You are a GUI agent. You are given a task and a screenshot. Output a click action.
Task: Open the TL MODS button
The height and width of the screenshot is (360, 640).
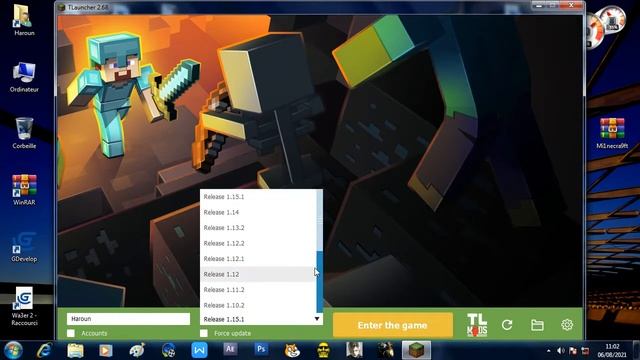tap(477, 325)
